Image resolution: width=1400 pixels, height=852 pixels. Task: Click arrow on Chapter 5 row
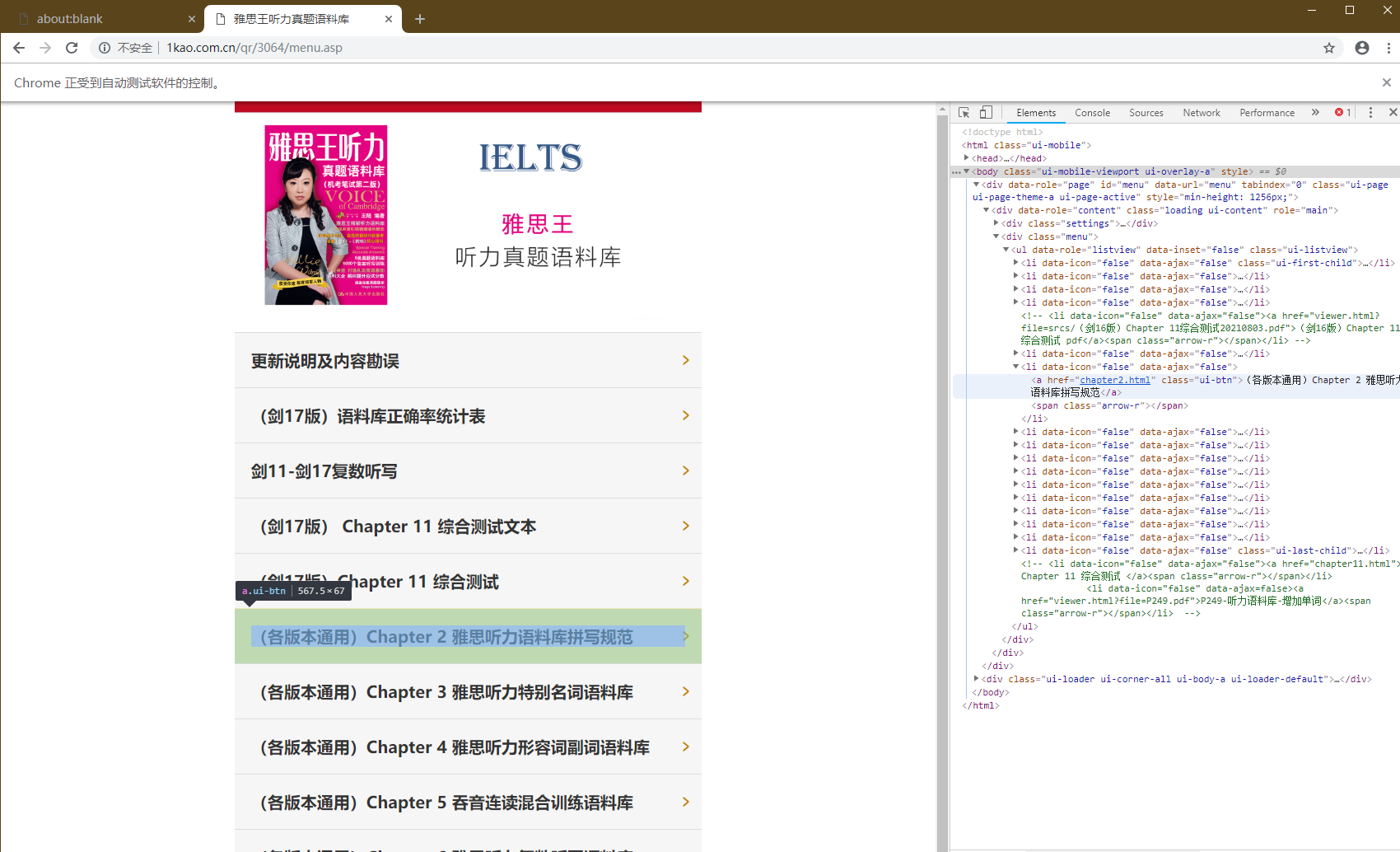(x=685, y=802)
